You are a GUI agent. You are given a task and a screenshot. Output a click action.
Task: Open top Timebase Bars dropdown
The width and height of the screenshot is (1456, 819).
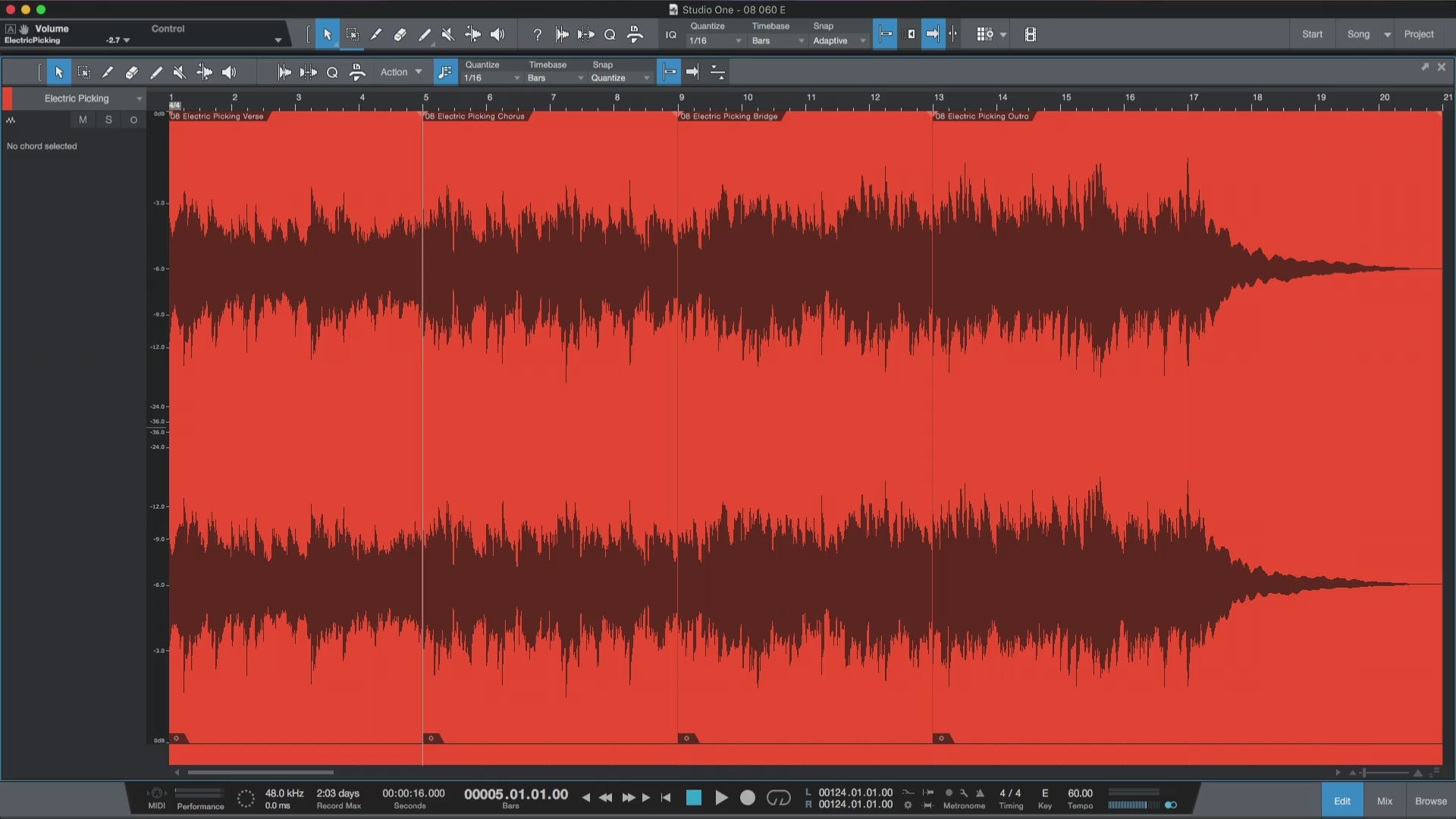pos(778,41)
